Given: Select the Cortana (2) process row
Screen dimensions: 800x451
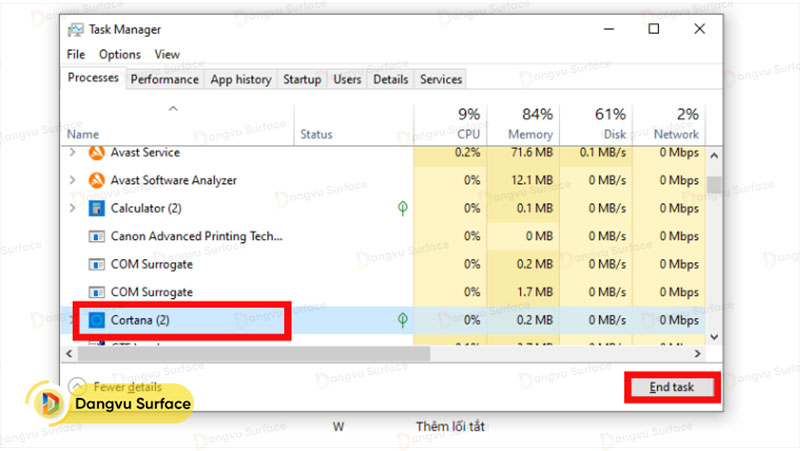Looking at the screenshot, I should [x=383, y=320].
